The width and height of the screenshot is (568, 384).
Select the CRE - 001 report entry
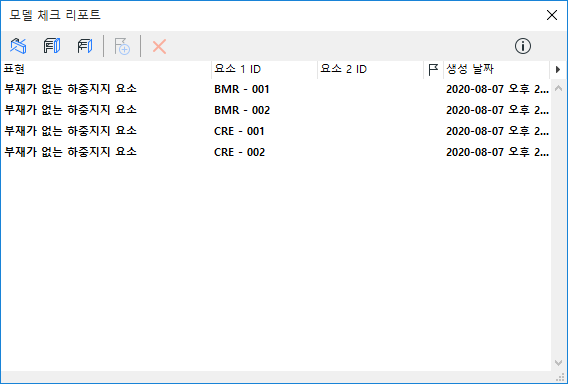click(276, 131)
